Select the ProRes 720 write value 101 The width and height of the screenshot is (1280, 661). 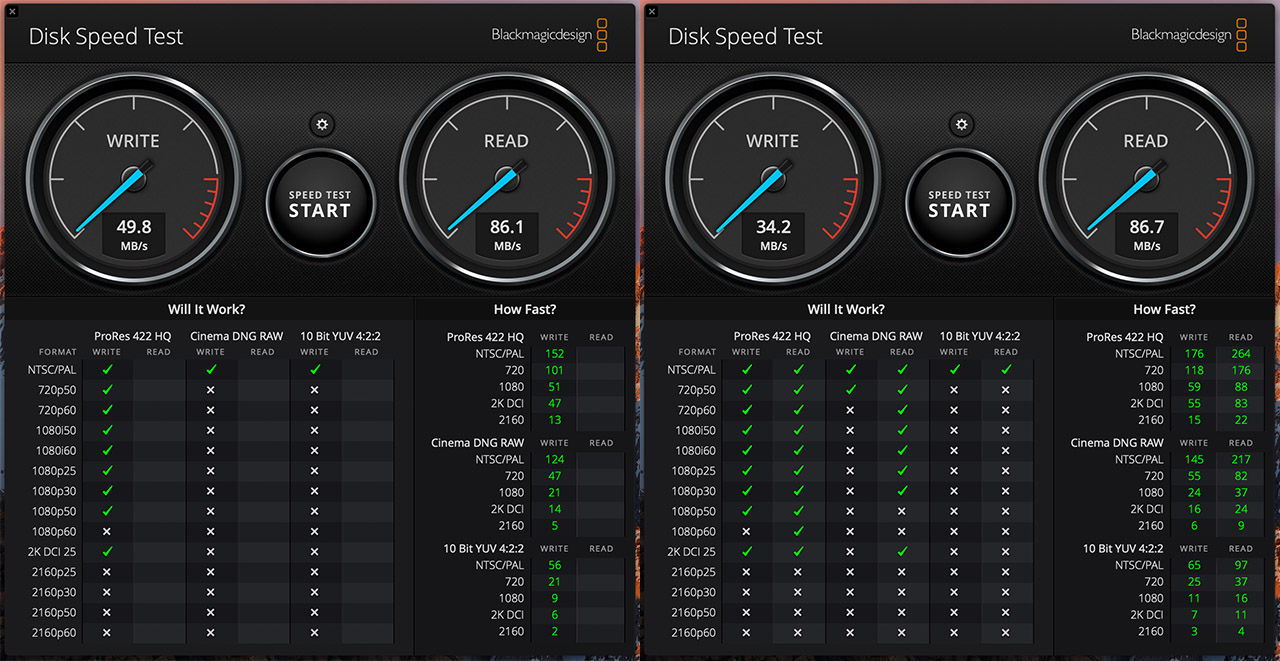tap(554, 370)
